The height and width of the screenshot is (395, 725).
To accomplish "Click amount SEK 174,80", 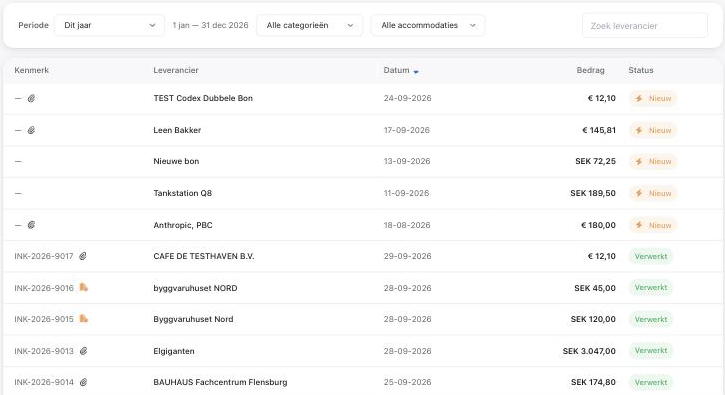I will (593, 382).
